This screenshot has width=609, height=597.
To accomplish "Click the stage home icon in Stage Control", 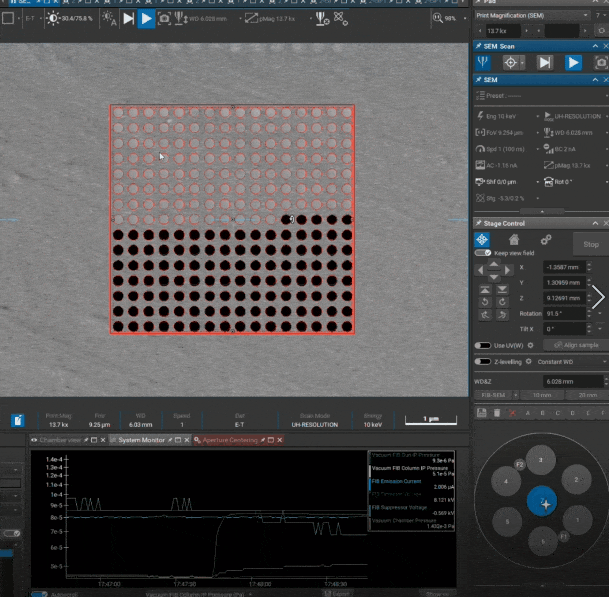I will [x=514, y=240].
